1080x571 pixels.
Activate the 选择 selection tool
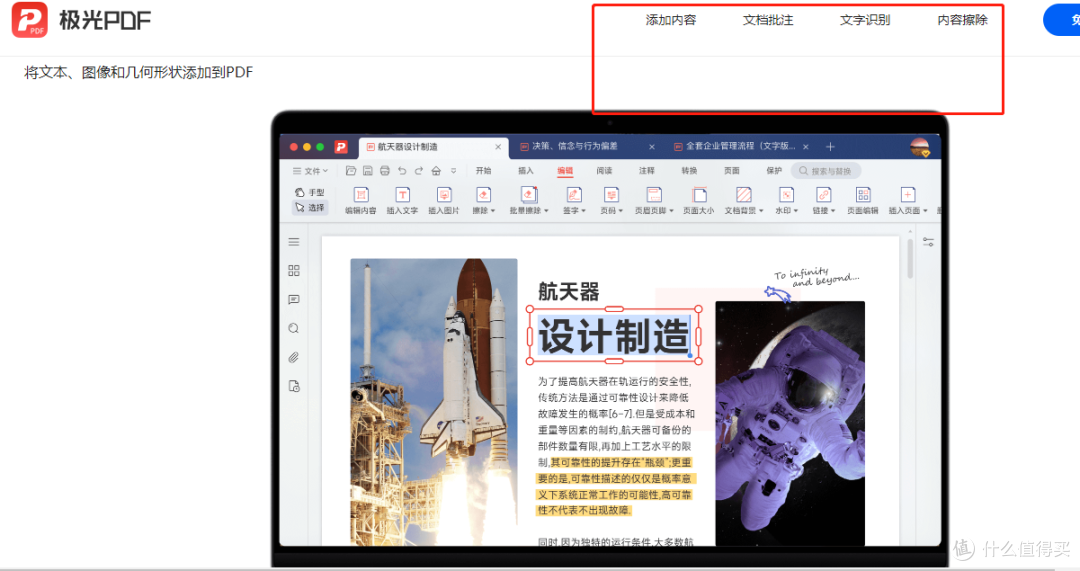[x=309, y=207]
